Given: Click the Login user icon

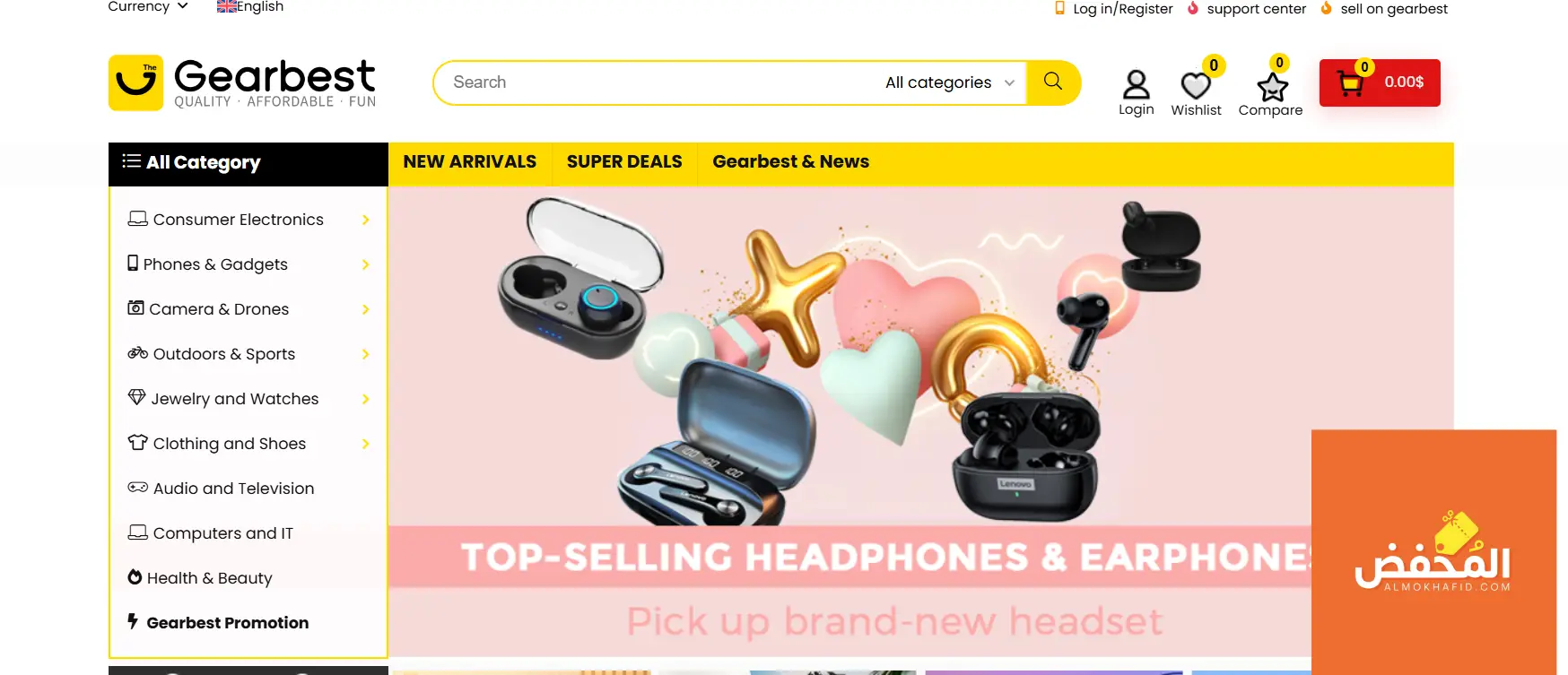Looking at the screenshot, I should [x=1136, y=84].
